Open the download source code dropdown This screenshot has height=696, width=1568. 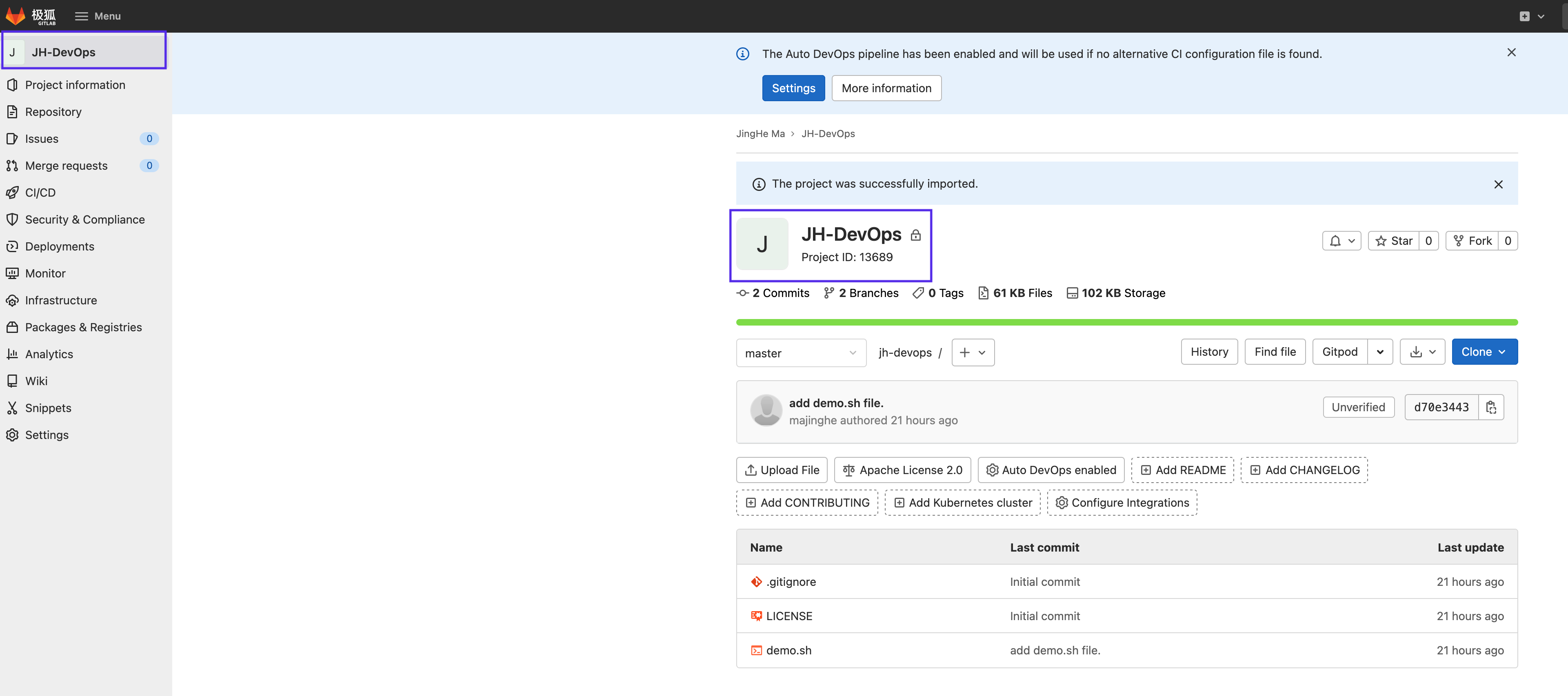[1422, 352]
